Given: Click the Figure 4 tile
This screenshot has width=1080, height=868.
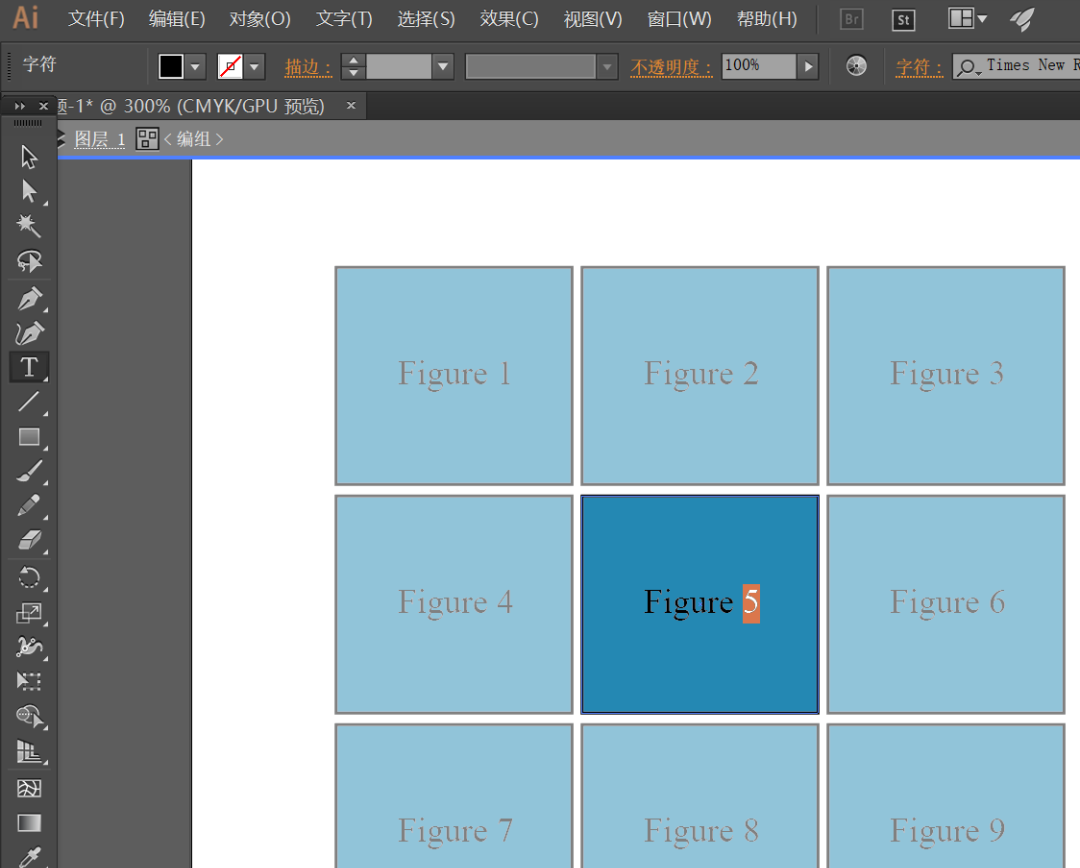Looking at the screenshot, I should [x=454, y=604].
